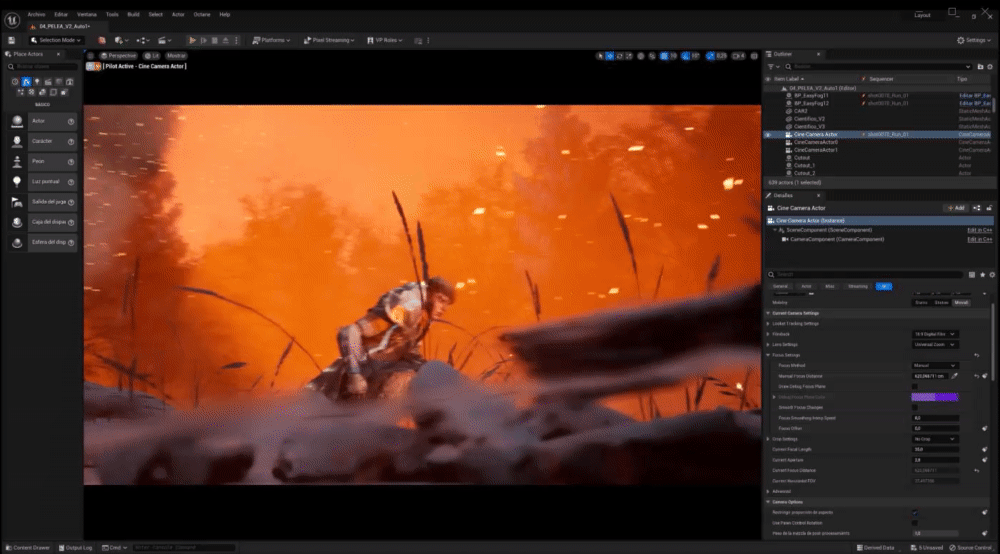1000x554 pixels.
Task: Open the Output Log
Action: click(x=76, y=548)
